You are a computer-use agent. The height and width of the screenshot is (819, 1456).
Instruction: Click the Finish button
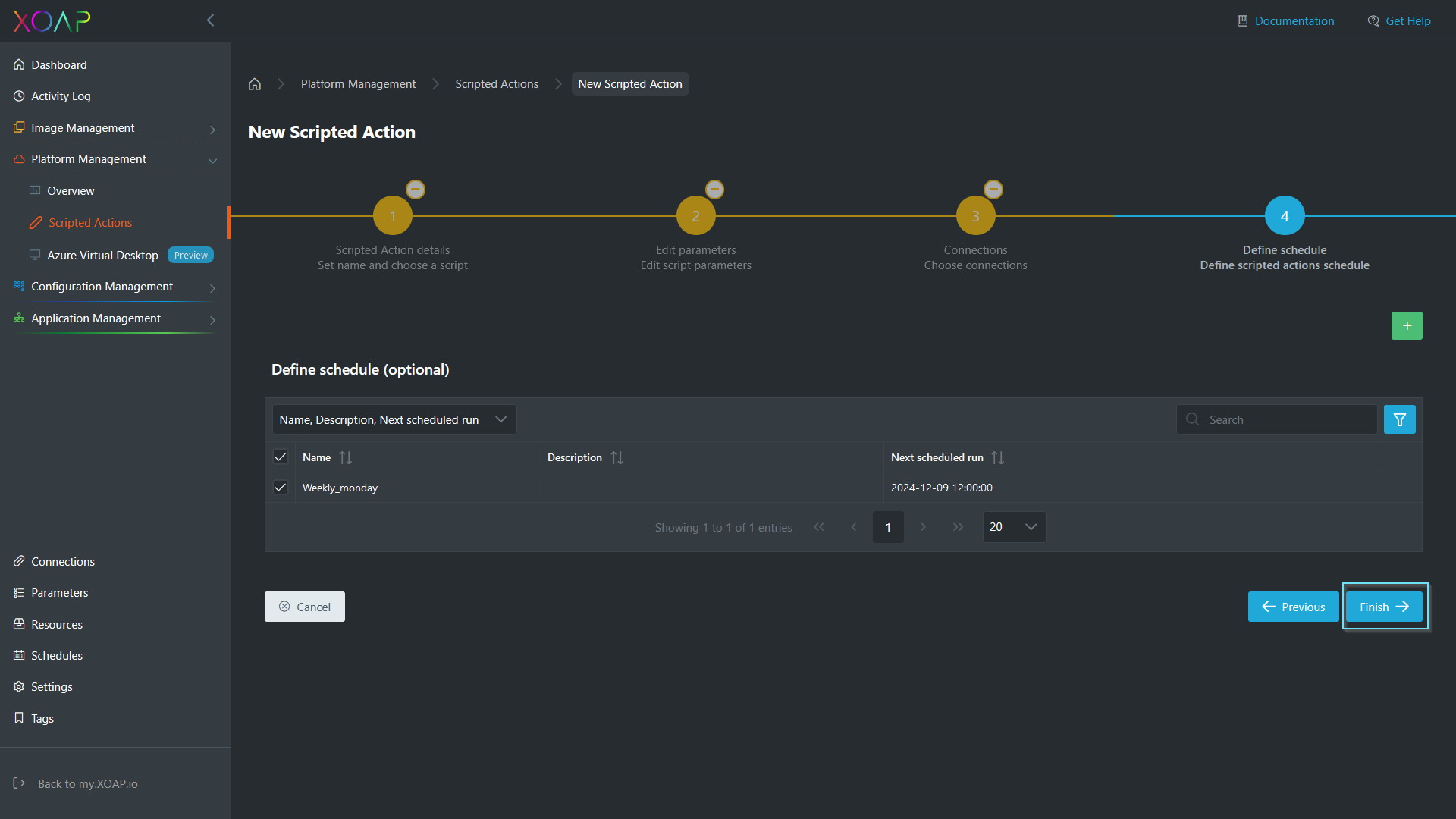pos(1384,607)
